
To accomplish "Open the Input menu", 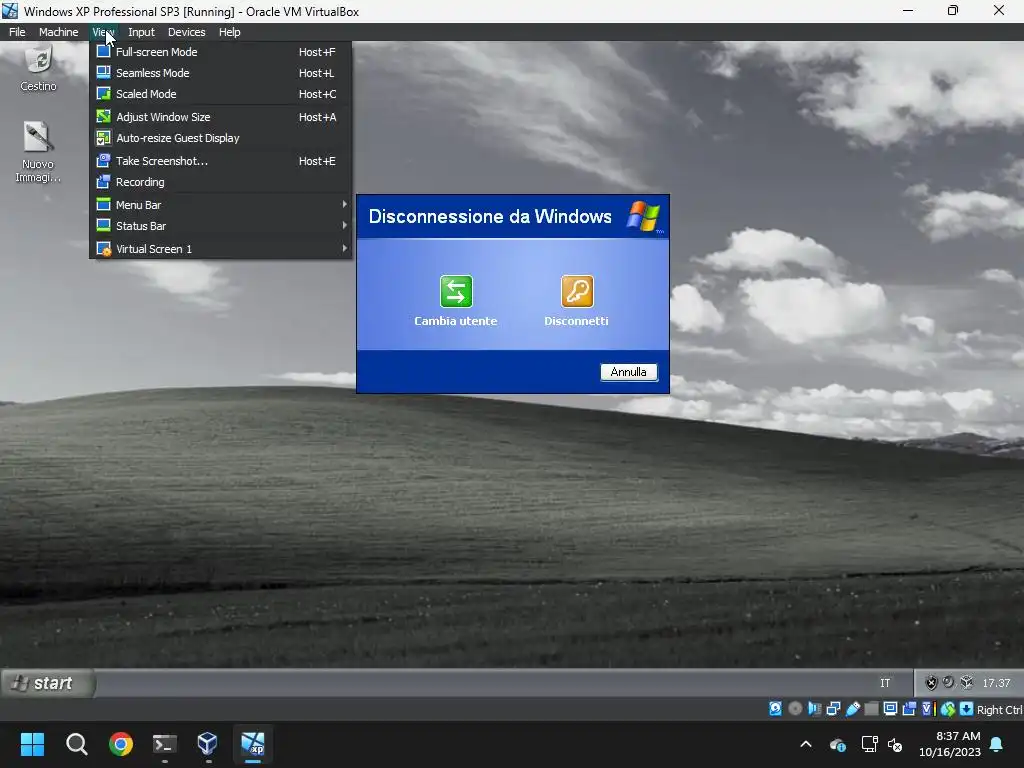I will point(141,32).
